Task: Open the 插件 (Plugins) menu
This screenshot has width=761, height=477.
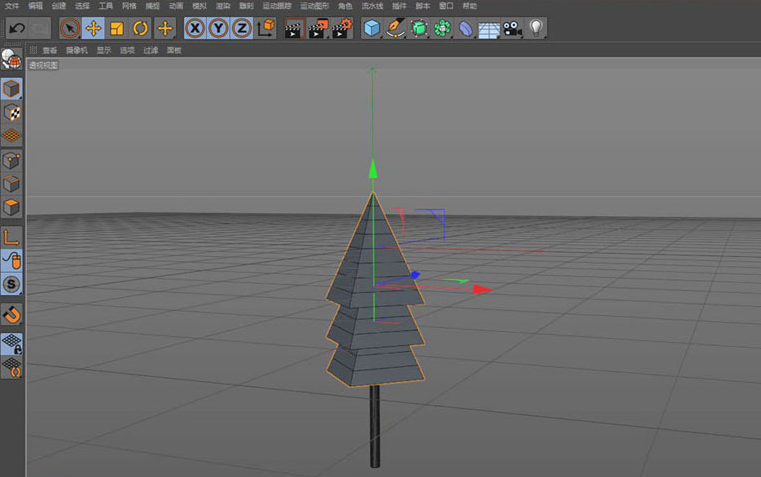Action: [399, 6]
